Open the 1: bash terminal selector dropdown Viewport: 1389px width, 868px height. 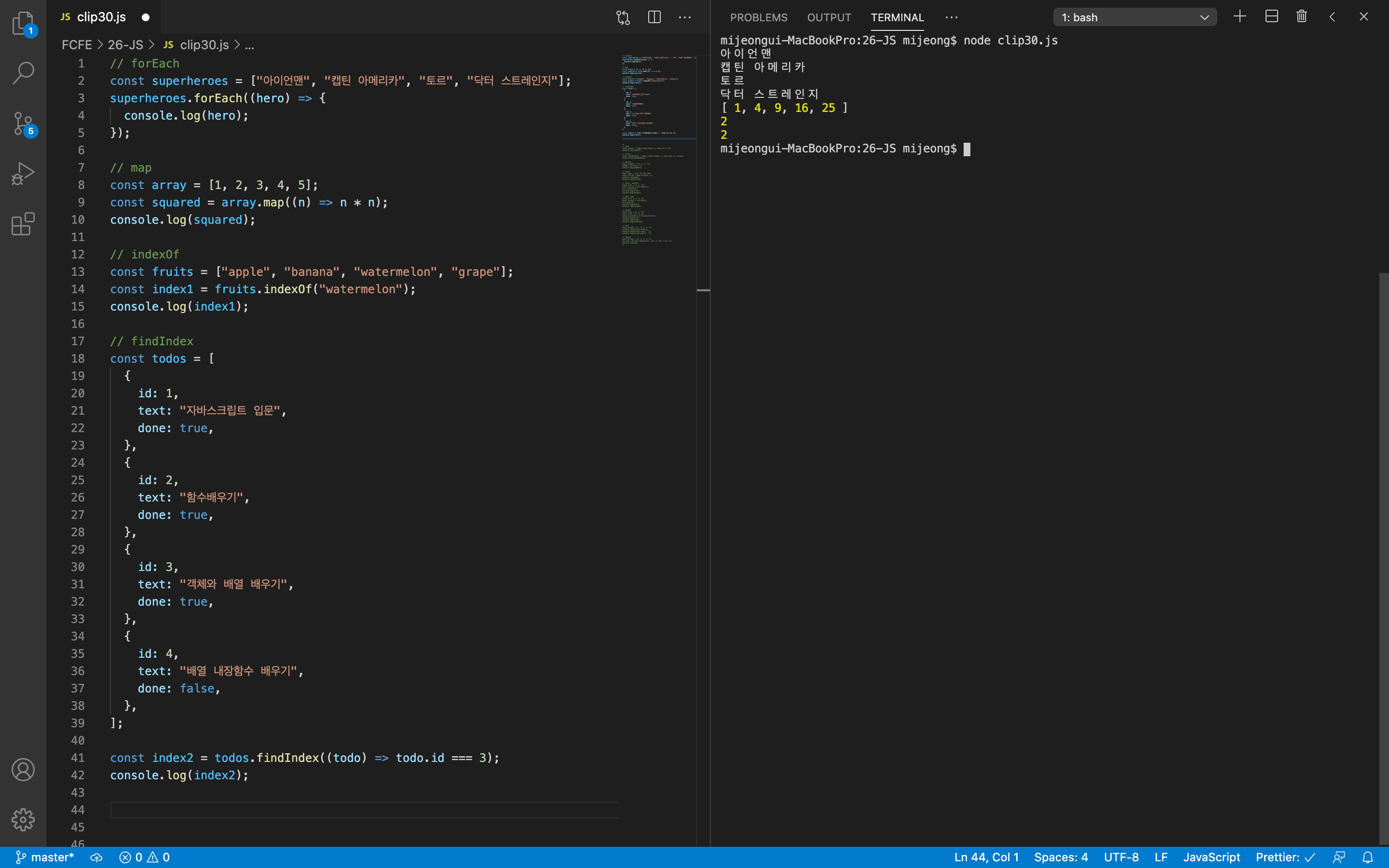tap(1135, 17)
